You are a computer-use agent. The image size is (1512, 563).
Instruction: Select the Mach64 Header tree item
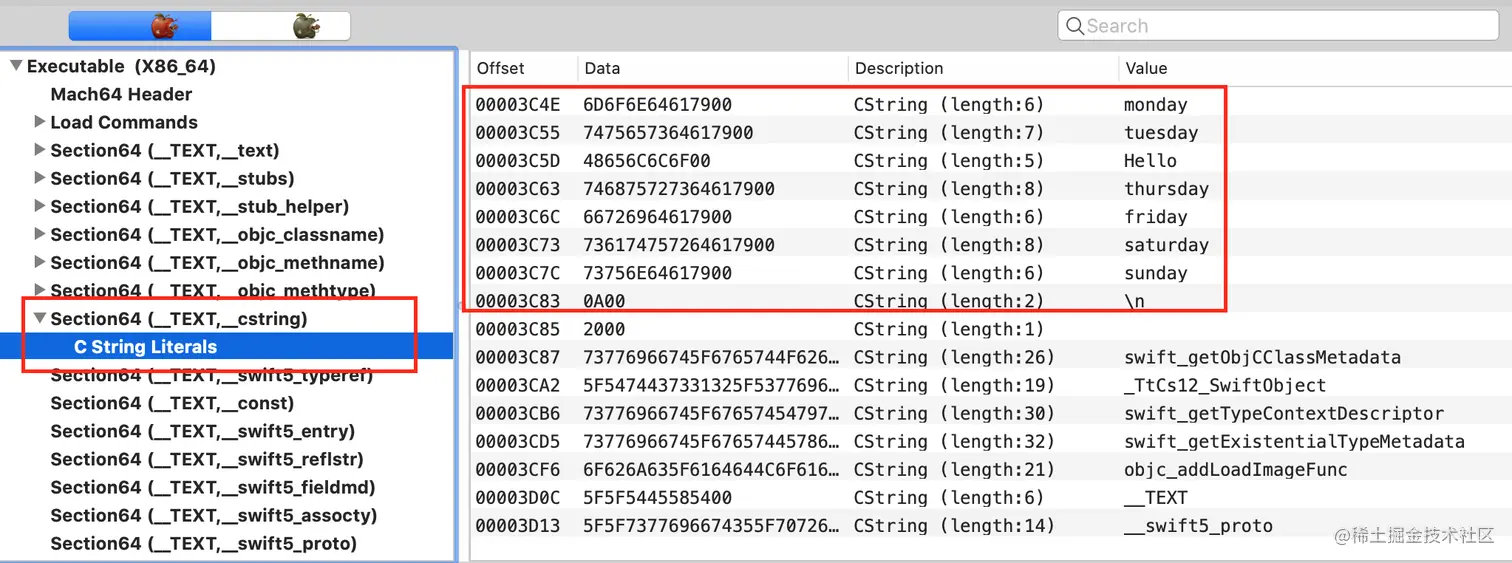(121, 94)
